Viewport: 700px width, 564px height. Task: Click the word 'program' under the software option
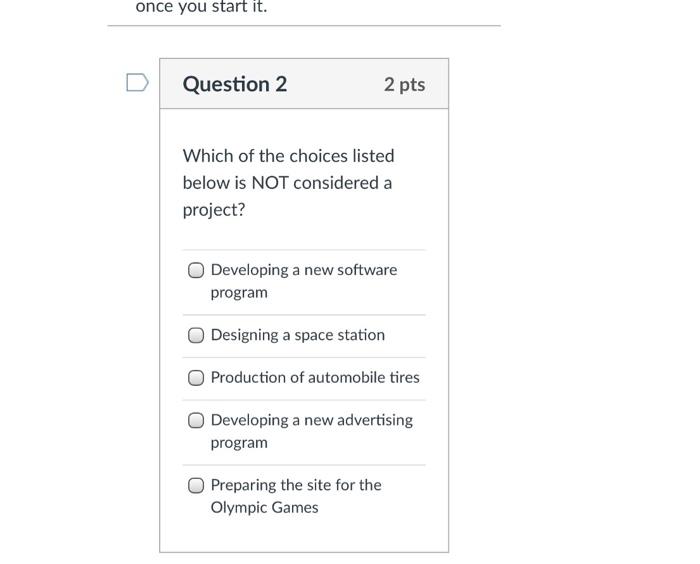tap(239, 292)
